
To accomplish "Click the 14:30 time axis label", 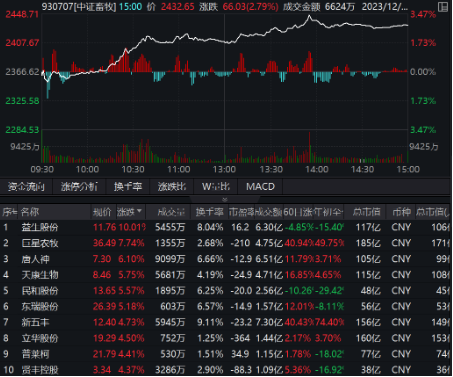I will (362, 169).
